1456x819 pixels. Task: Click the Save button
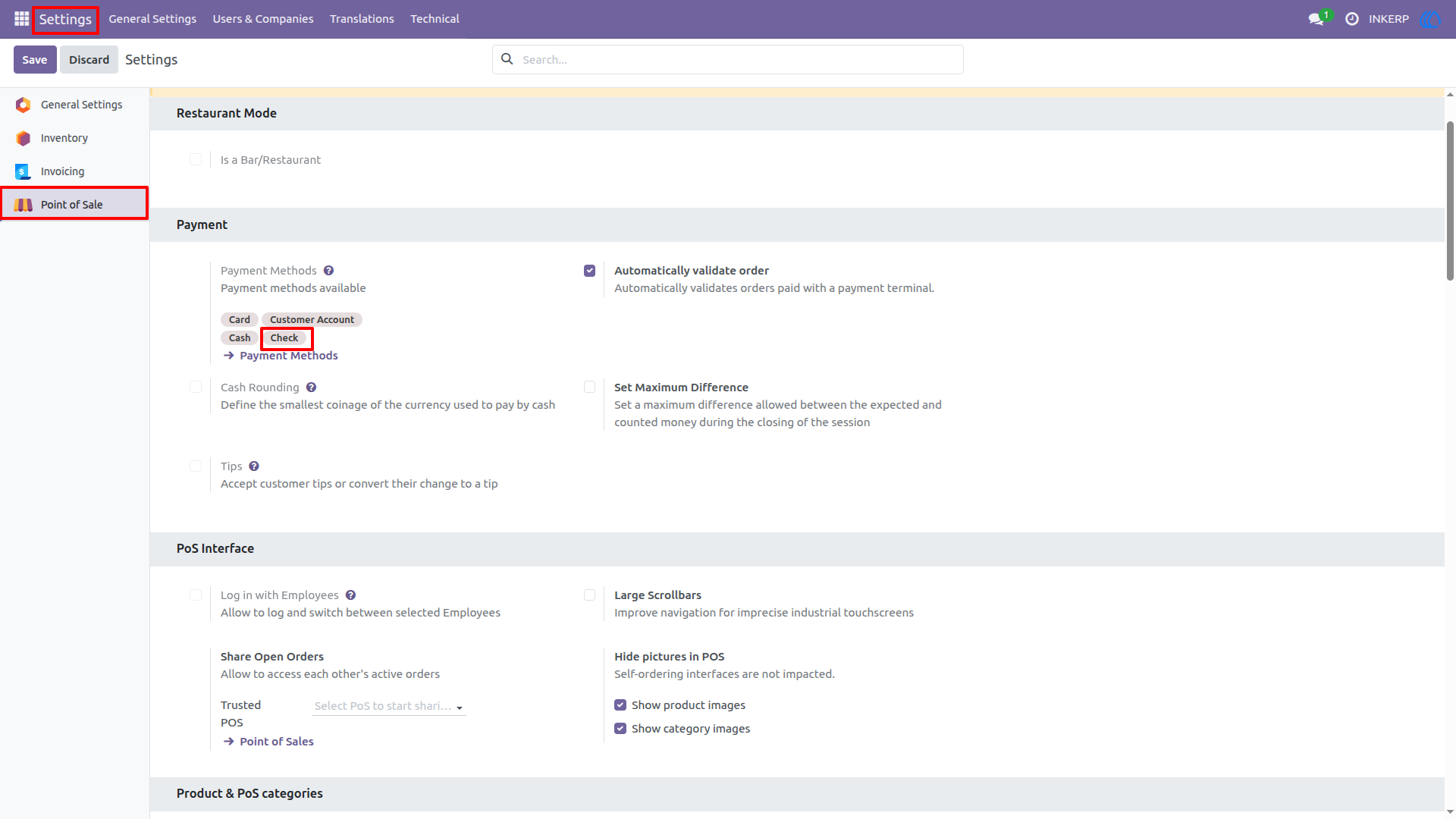point(35,60)
